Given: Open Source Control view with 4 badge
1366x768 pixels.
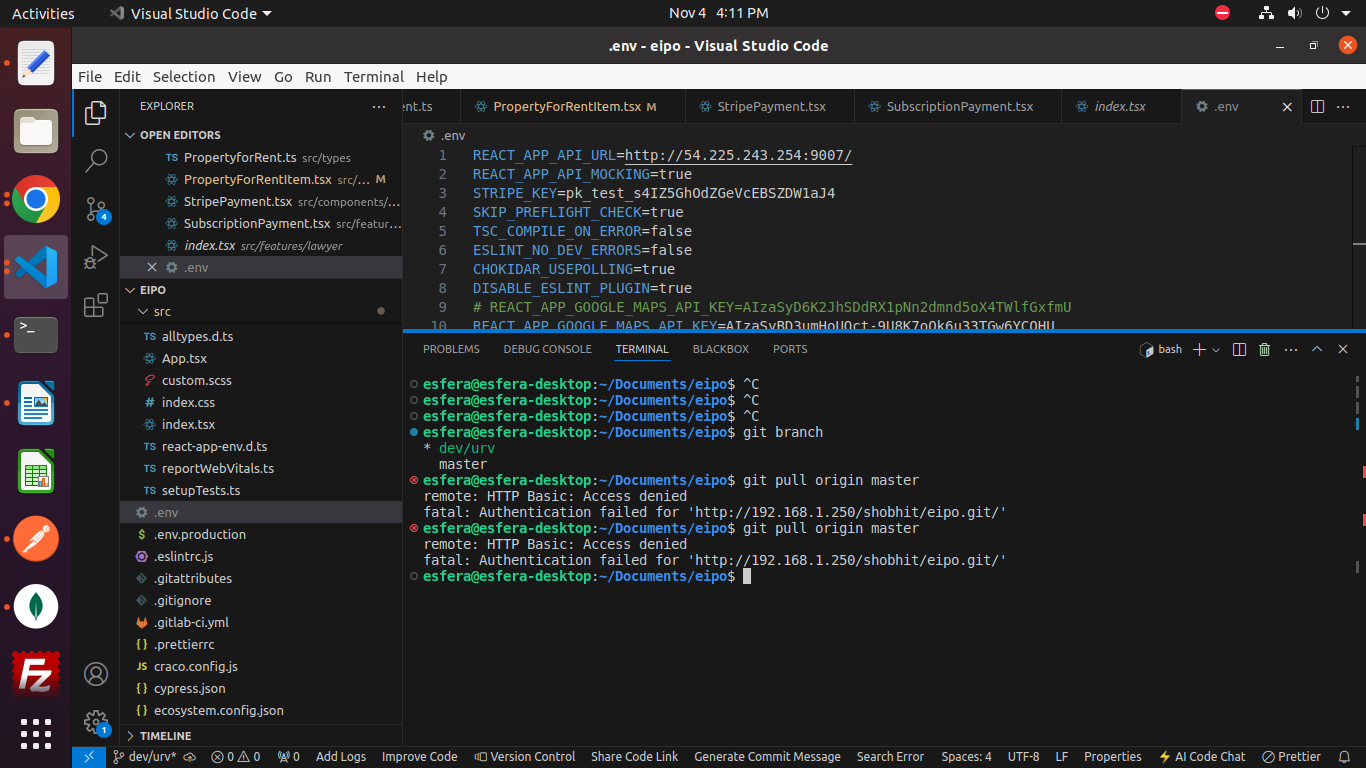Looking at the screenshot, I should pos(96,209).
